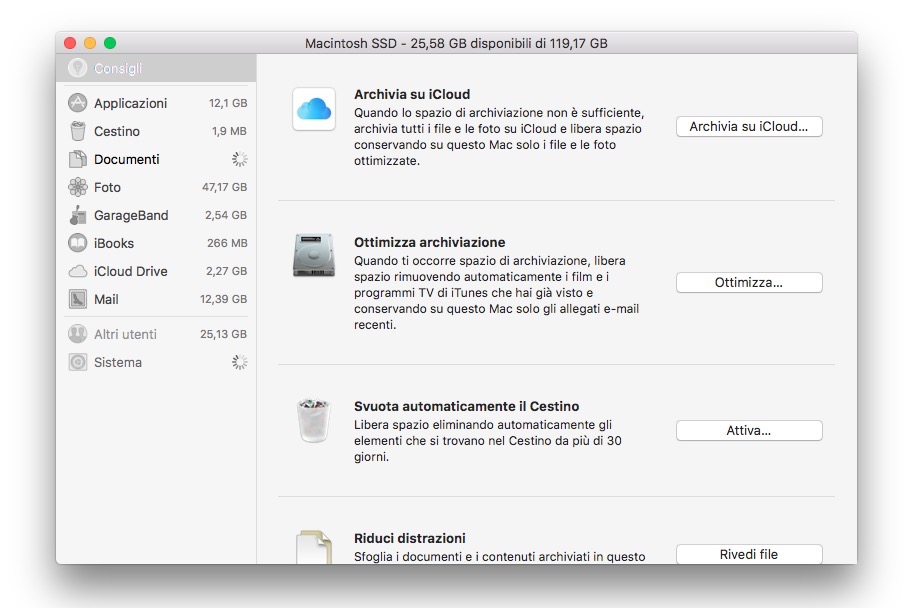Viewport: 913px width, 608px height.
Task: Click the Macintosh SSD window title
Action: click(456, 43)
